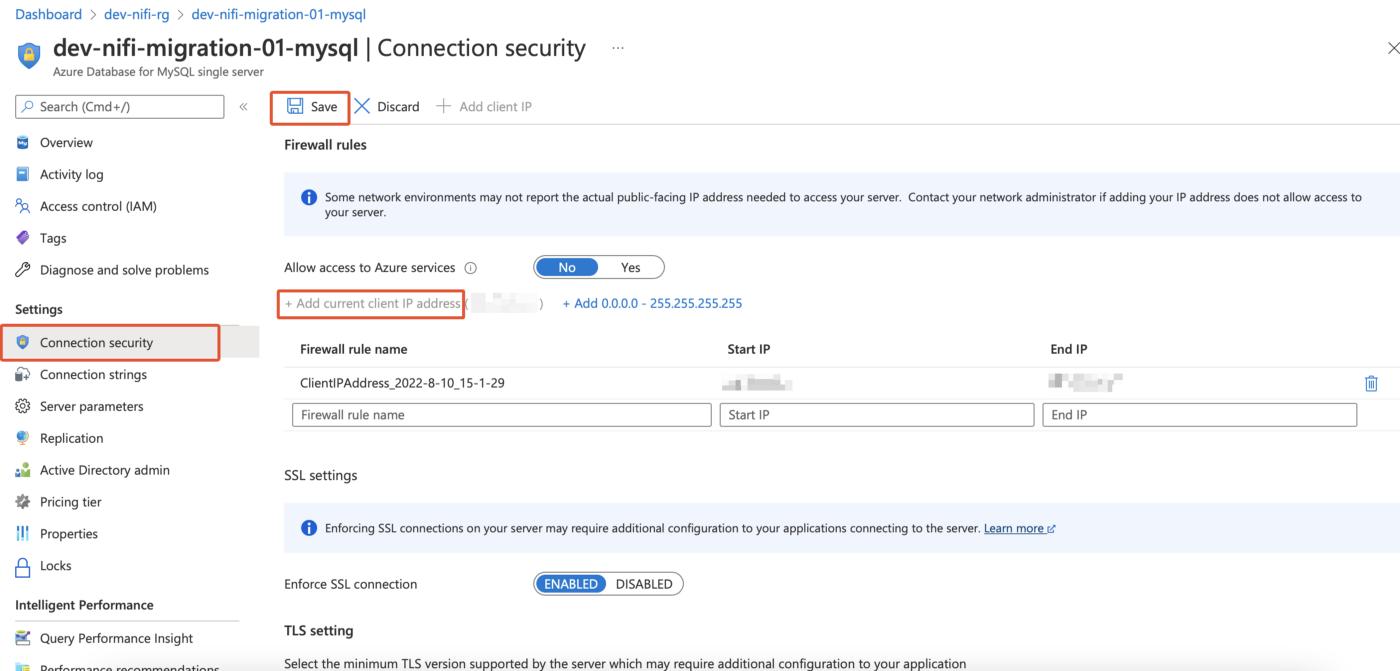The image size is (1400, 671).
Task: Set Enforce SSL connection to DISABLED
Action: click(x=643, y=584)
